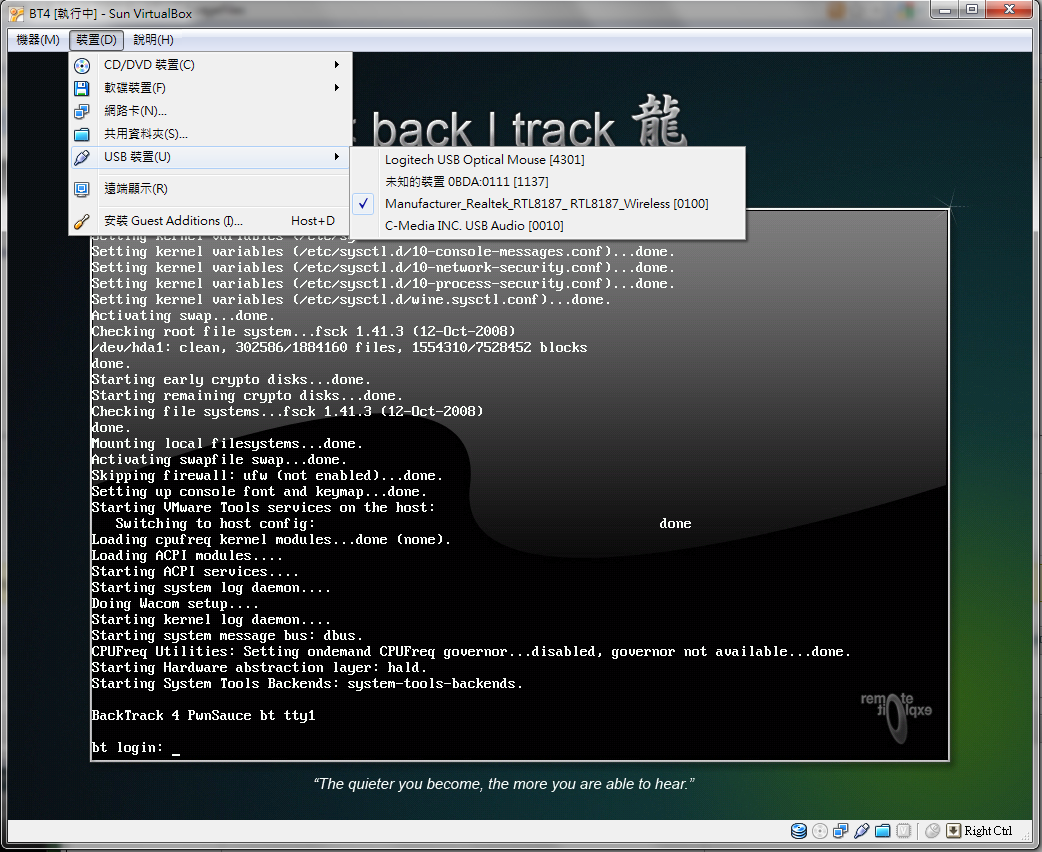
Task: Click the CD/DVD status bar icon
Action: (820, 830)
